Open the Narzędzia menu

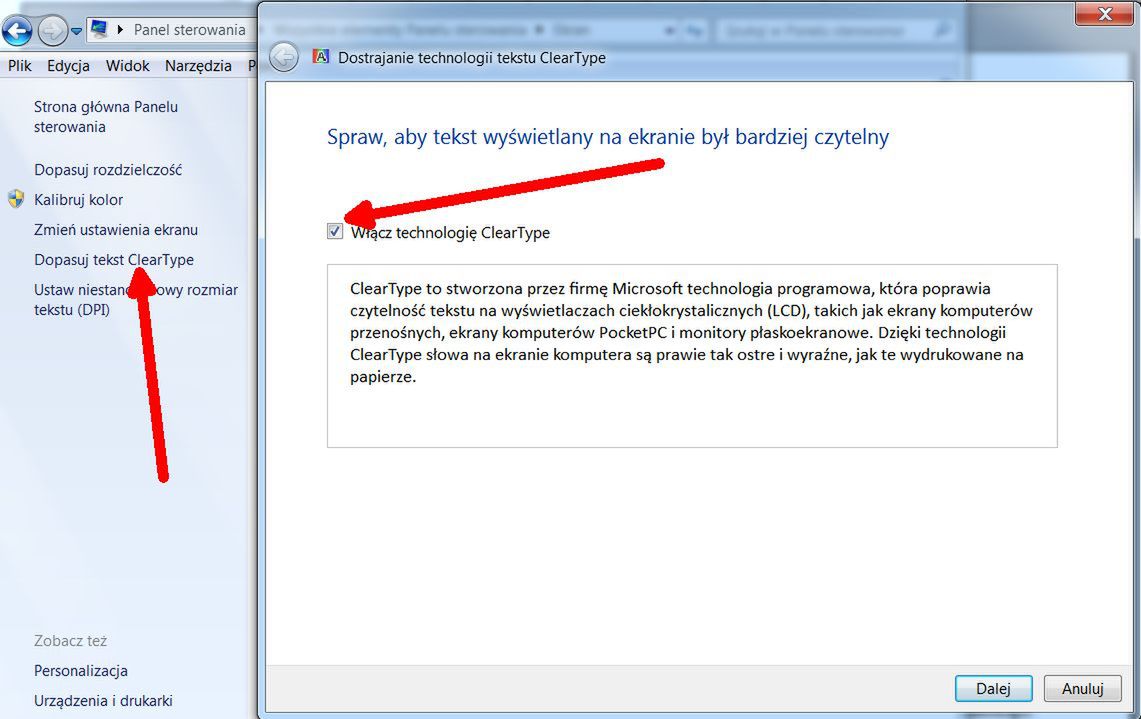coord(198,65)
